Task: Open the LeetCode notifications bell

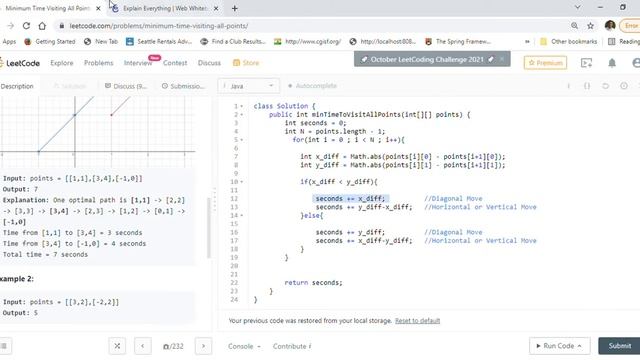Action: click(612, 63)
